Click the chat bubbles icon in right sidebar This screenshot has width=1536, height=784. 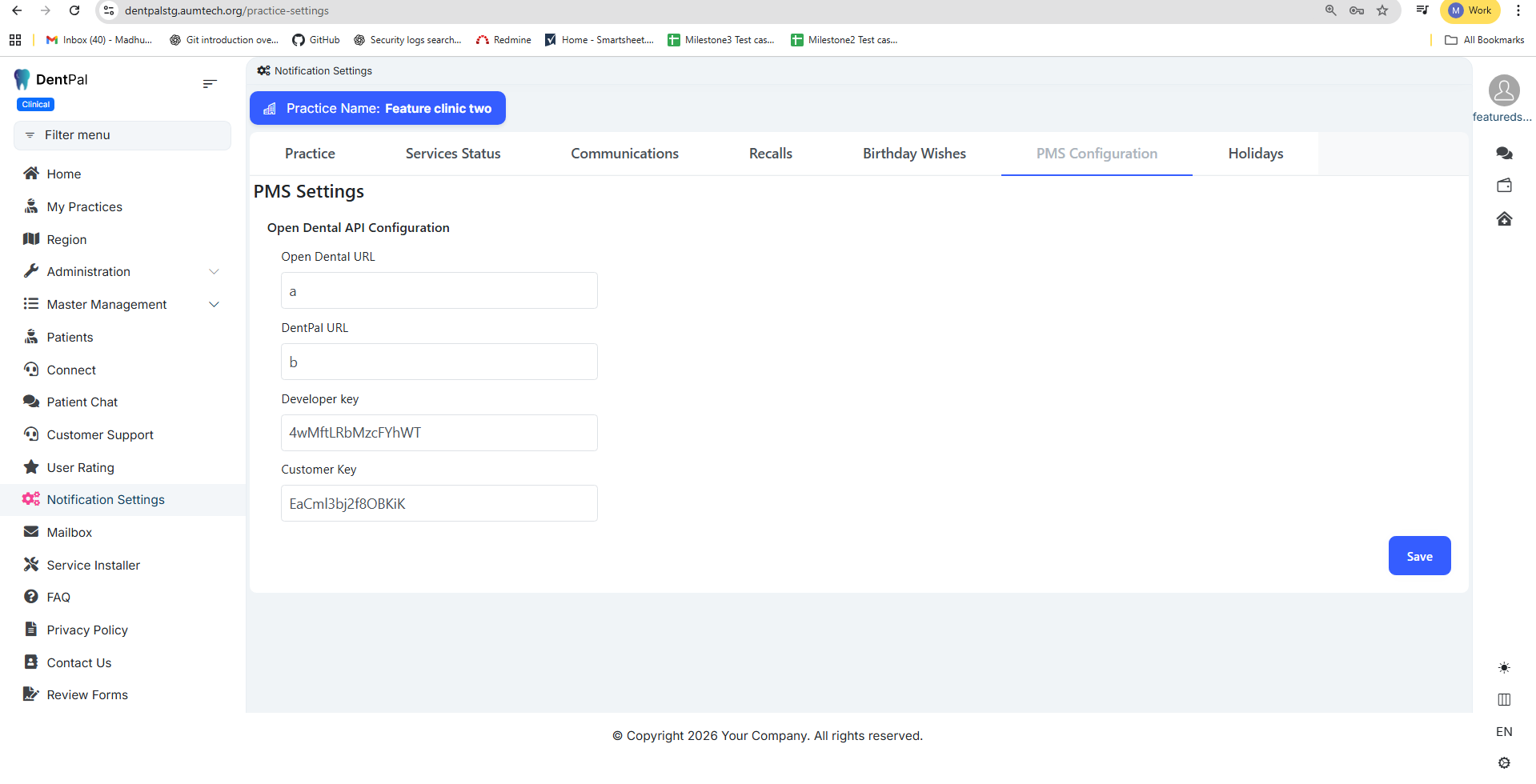tap(1504, 153)
